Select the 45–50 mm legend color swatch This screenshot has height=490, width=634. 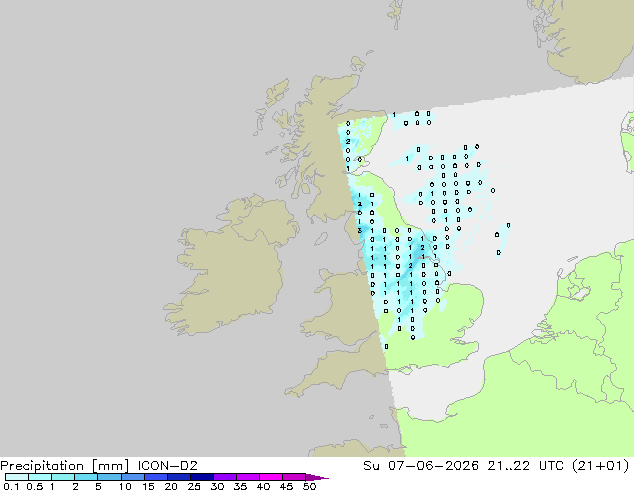click(294, 477)
